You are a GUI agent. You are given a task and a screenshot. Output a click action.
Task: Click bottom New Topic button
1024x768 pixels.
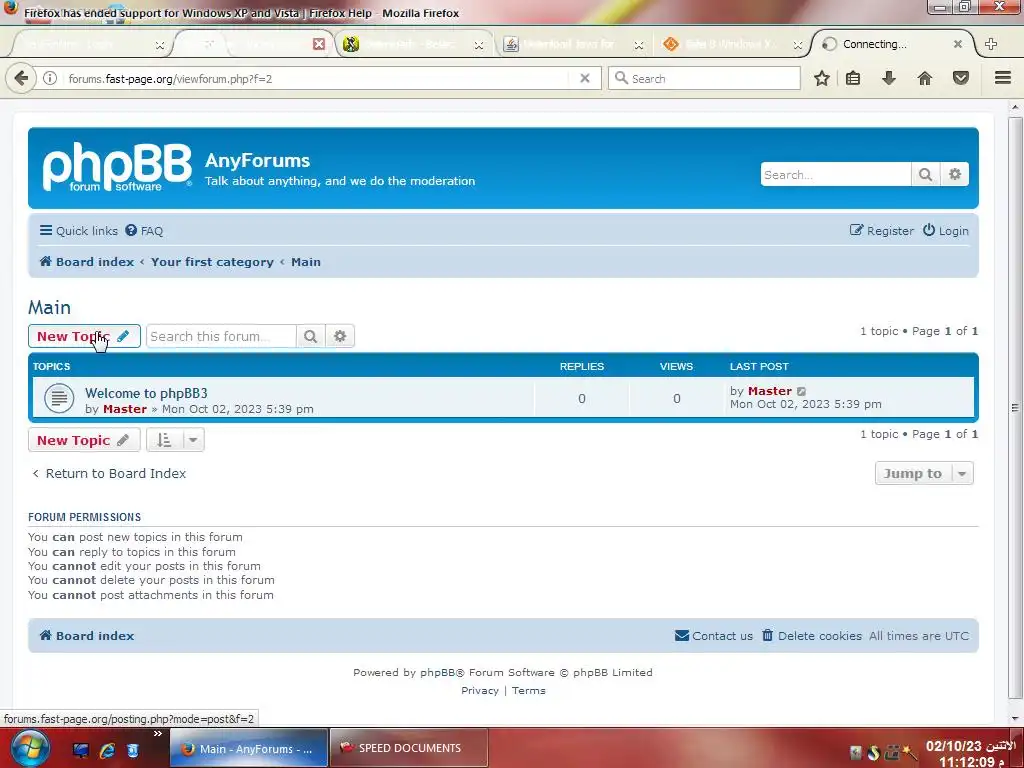pos(84,440)
